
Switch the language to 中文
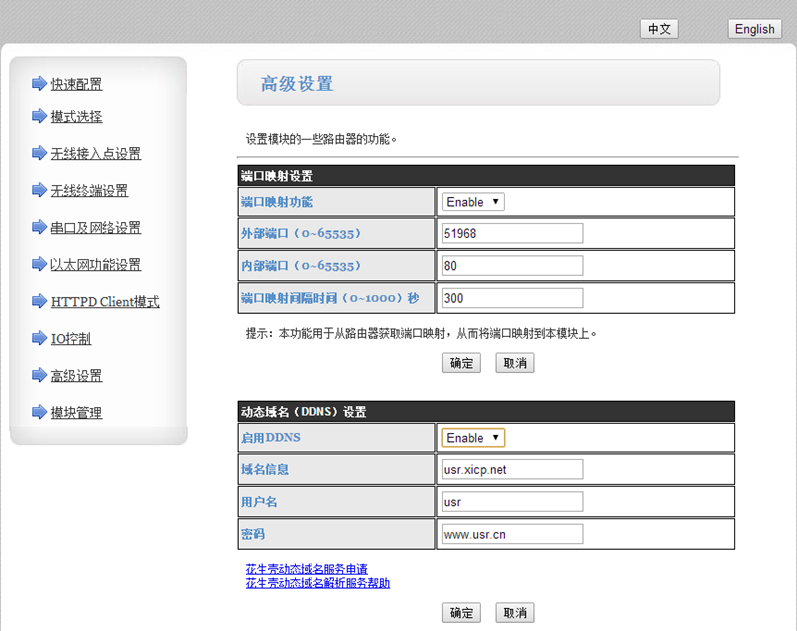(659, 29)
